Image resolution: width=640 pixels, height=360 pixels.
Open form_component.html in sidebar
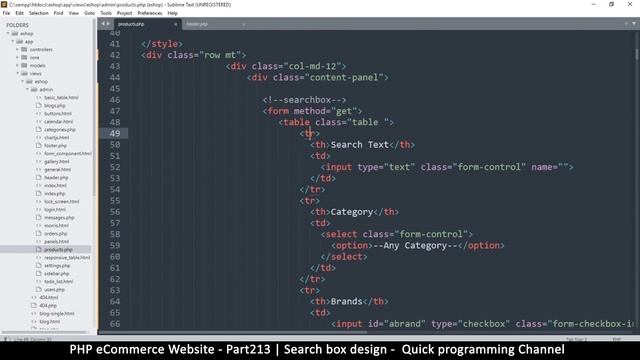68,153
